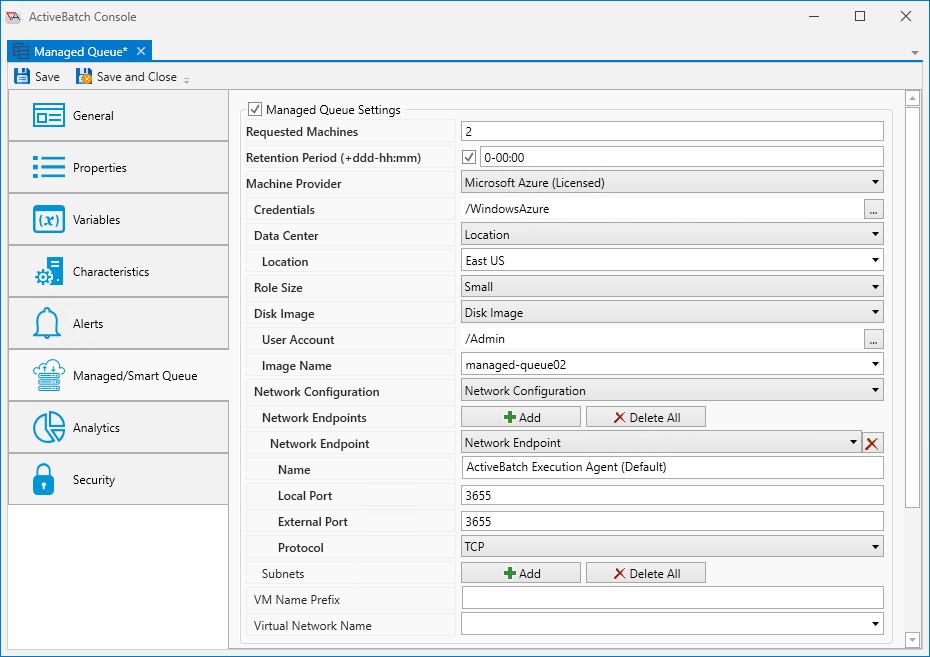Minimize the ActiveBatch Console window
Image resolution: width=930 pixels, height=657 pixels.
[814, 16]
